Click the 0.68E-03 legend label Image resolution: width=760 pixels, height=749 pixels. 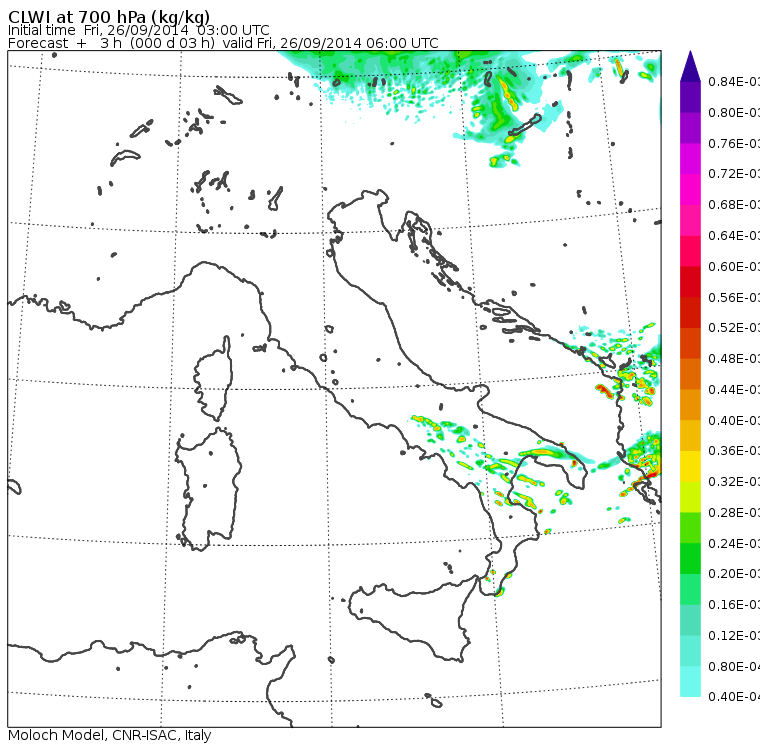tap(734, 205)
